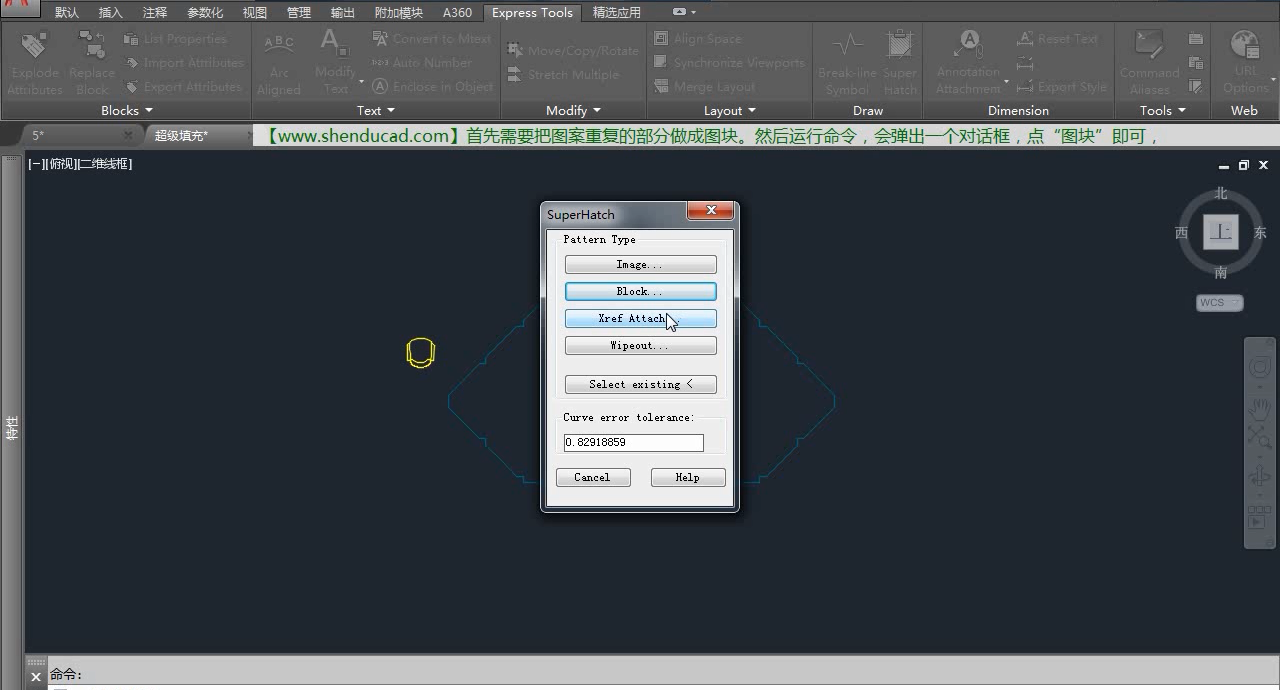The image size is (1280, 690).
Task: Click the 上 face on the ViewCube
Action: pyautogui.click(x=1221, y=232)
